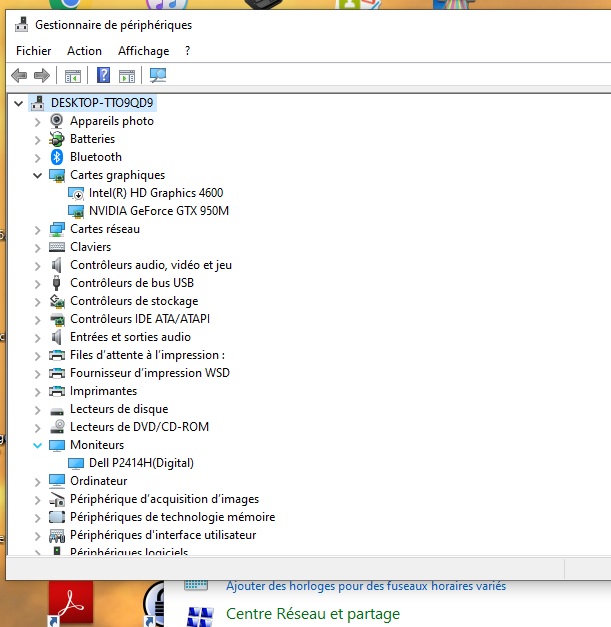Expand the Imprimantes category
This screenshot has height=627, width=611.
38,391
